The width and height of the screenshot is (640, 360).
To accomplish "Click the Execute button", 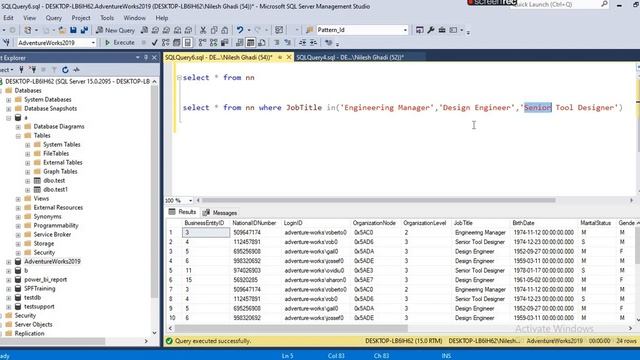I will pyautogui.click(x=120, y=42).
